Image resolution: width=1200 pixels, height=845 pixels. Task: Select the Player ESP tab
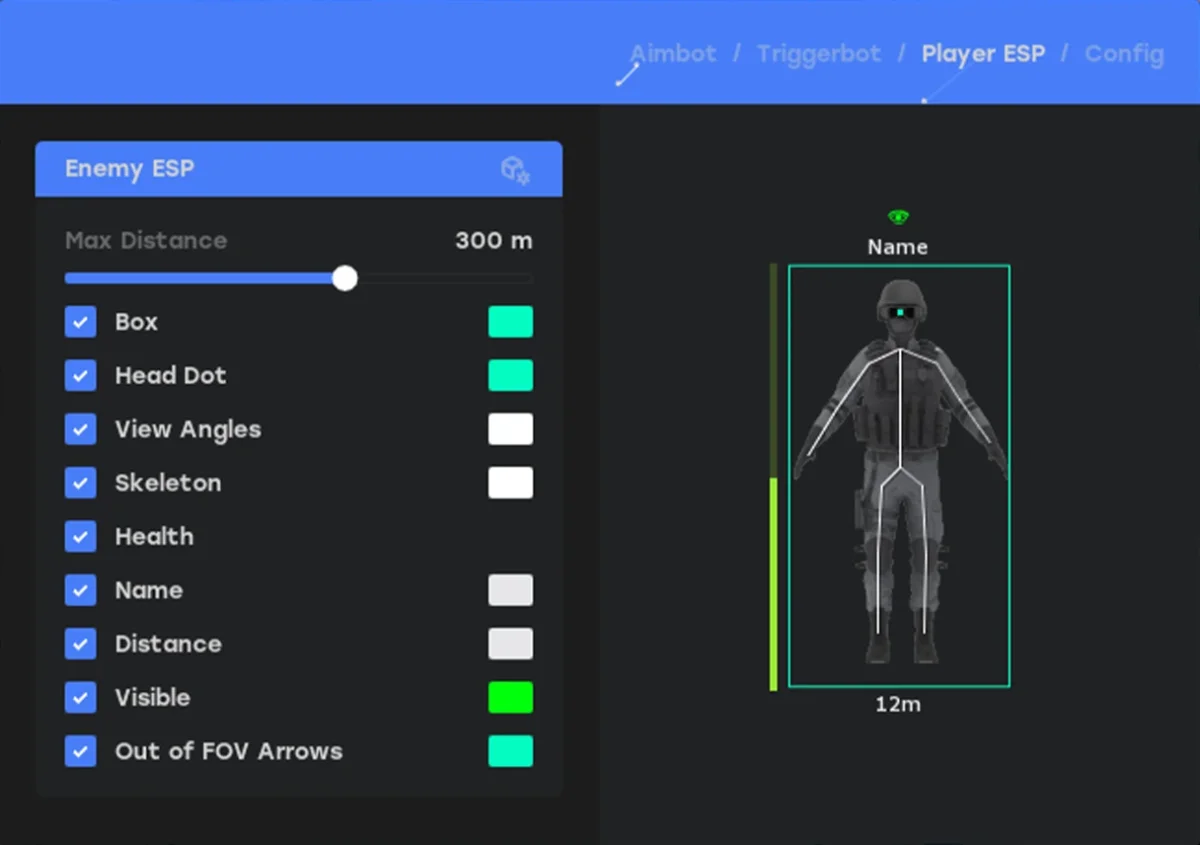[983, 54]
